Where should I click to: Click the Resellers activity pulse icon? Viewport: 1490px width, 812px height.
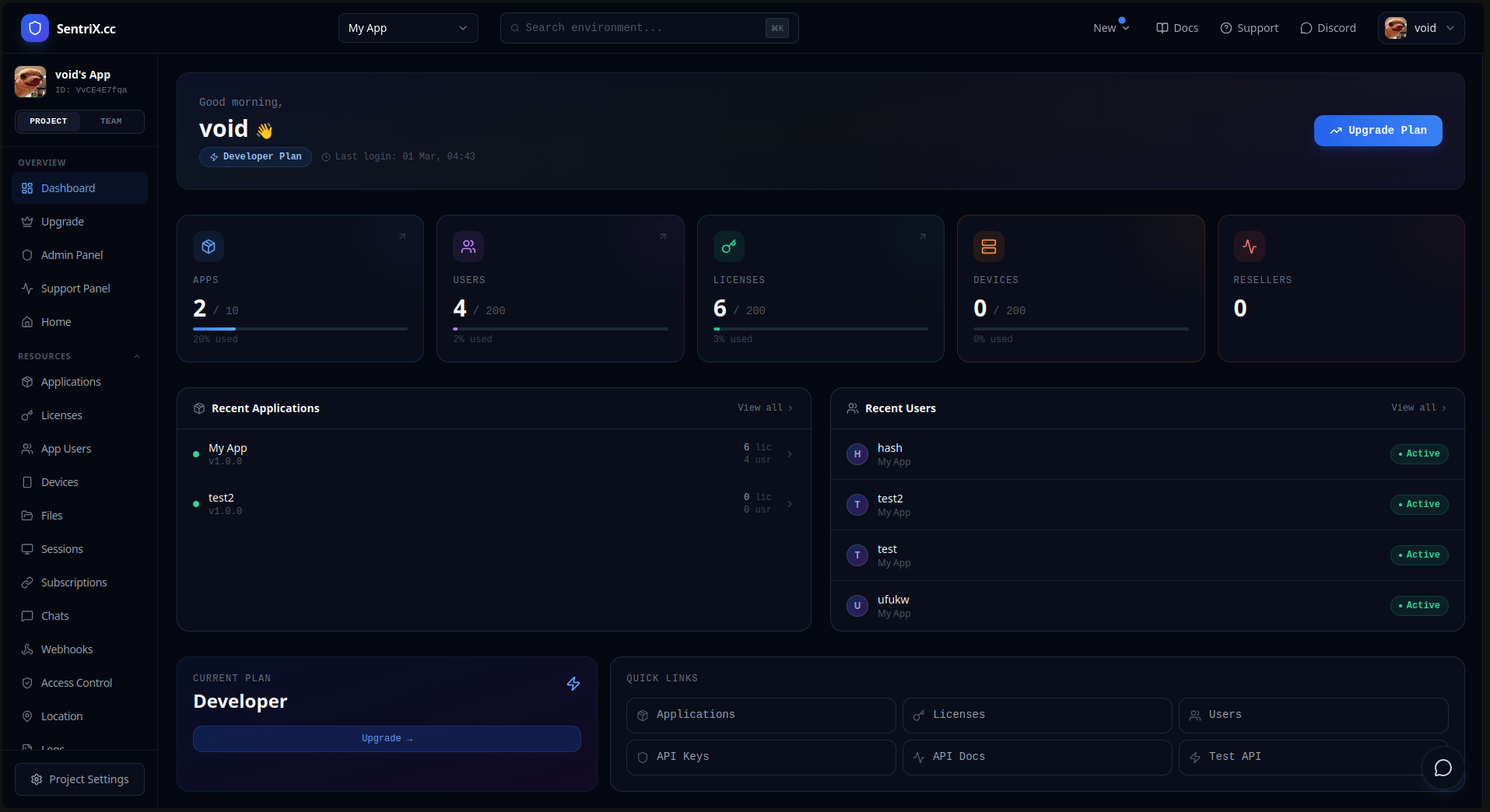[x=1249, y=247]
